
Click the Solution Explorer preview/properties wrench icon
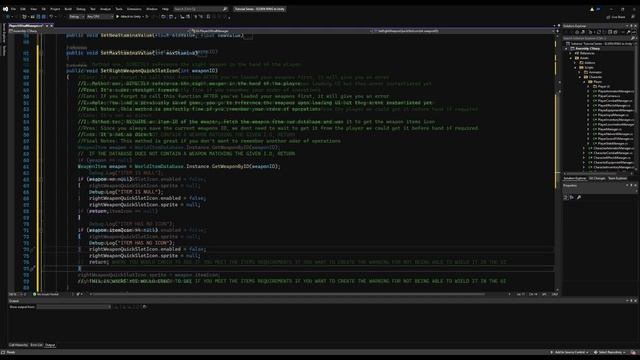click(x=629, y=32)
